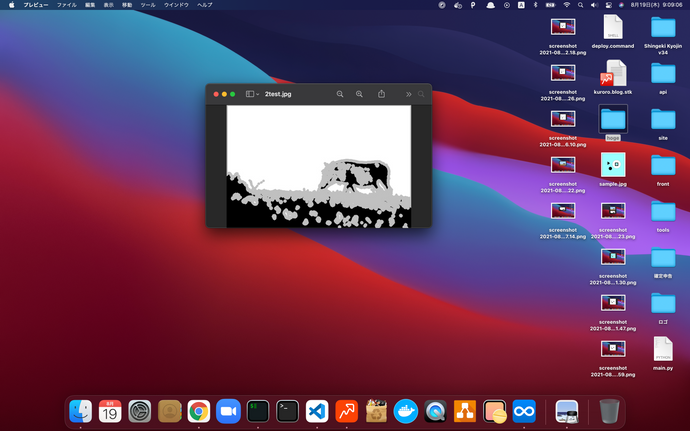This screenshot has width=690, height=431.
Task: Open Bluetooth status in menu bar
Action: click(536, 5)
